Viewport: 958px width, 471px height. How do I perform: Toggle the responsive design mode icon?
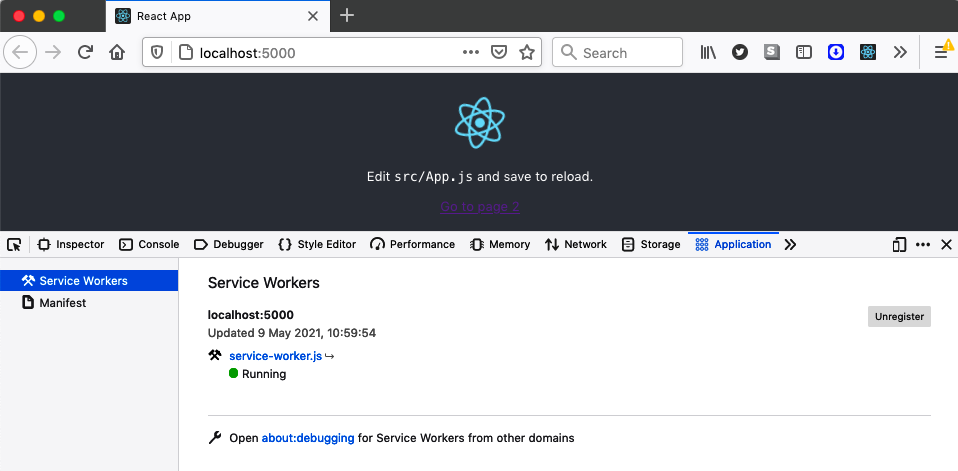[899, 245]
